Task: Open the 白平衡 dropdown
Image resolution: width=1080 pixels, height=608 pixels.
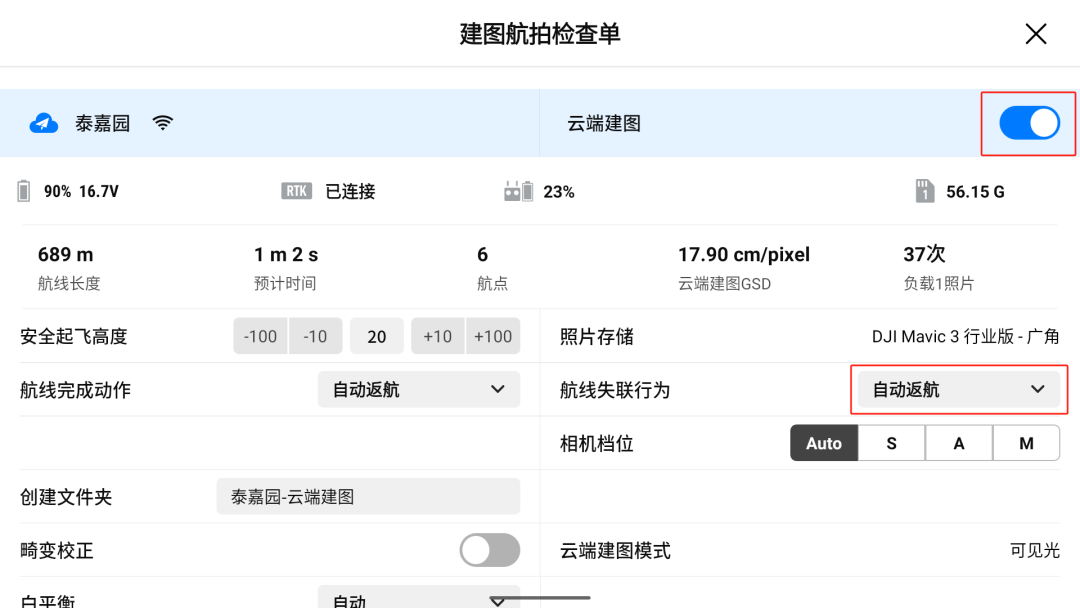Action: pyautogui.click(x=419, y=598)
